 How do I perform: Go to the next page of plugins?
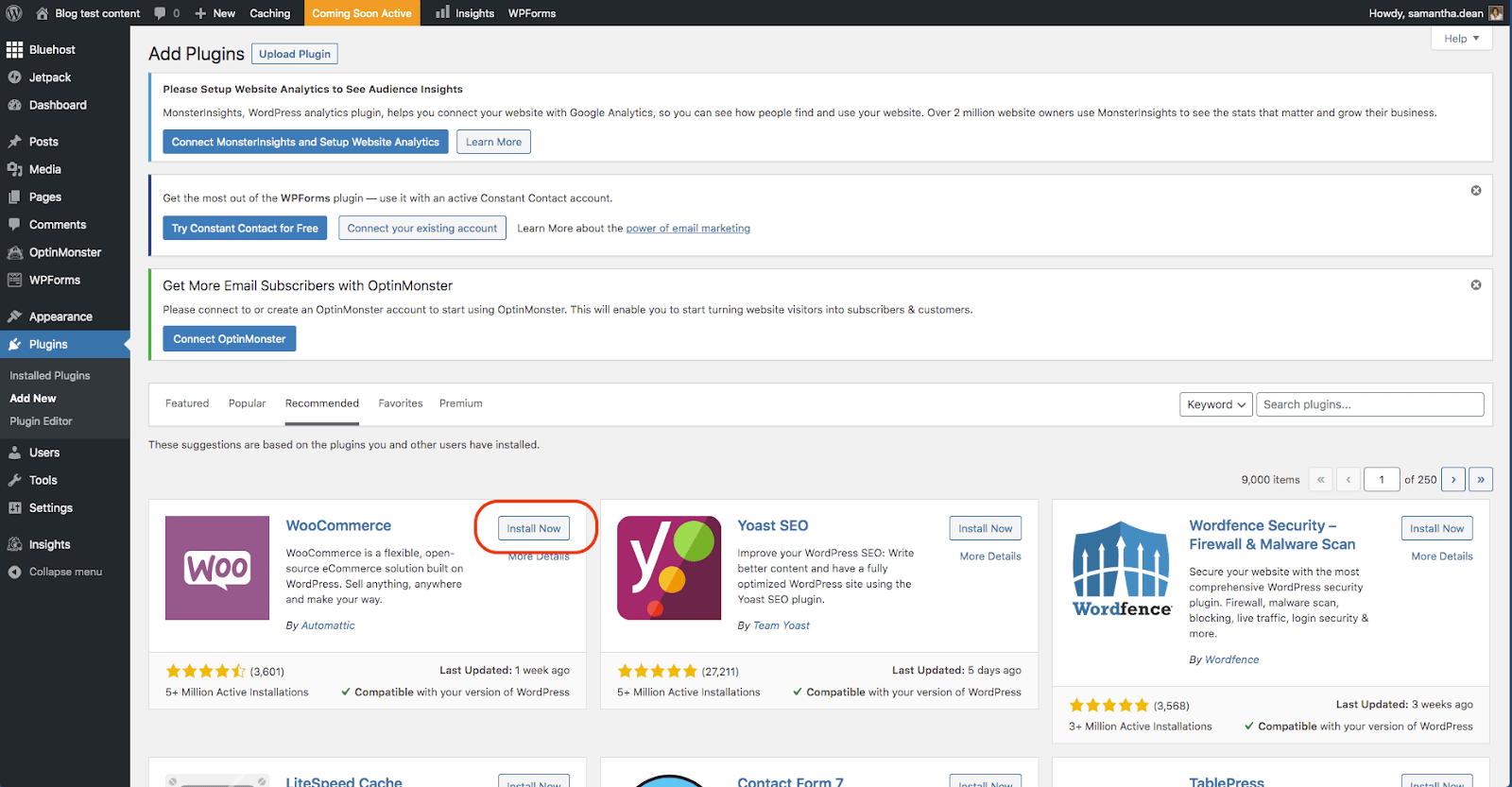[x=1453, y=479]
